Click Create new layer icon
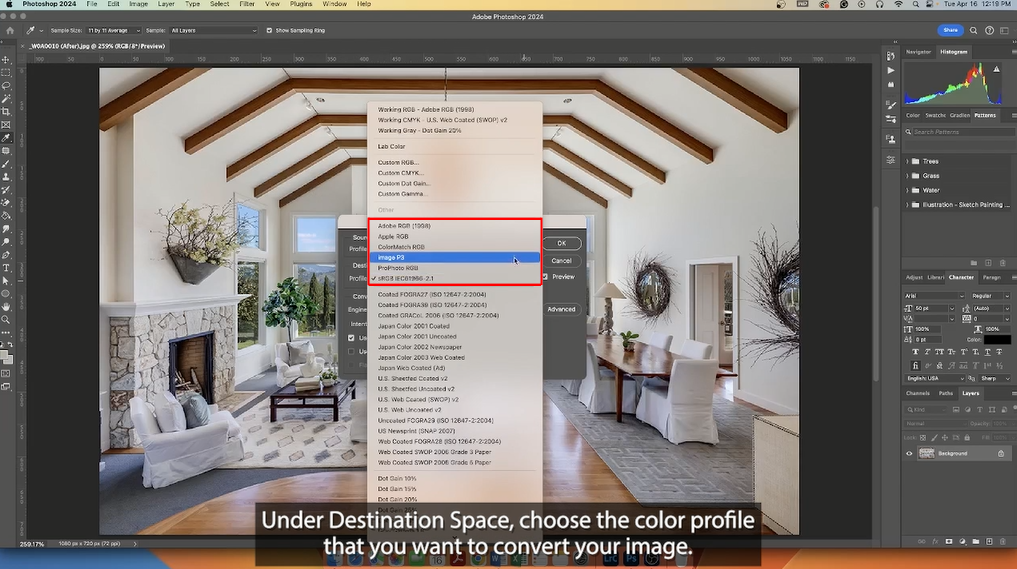 click(989, 541)
